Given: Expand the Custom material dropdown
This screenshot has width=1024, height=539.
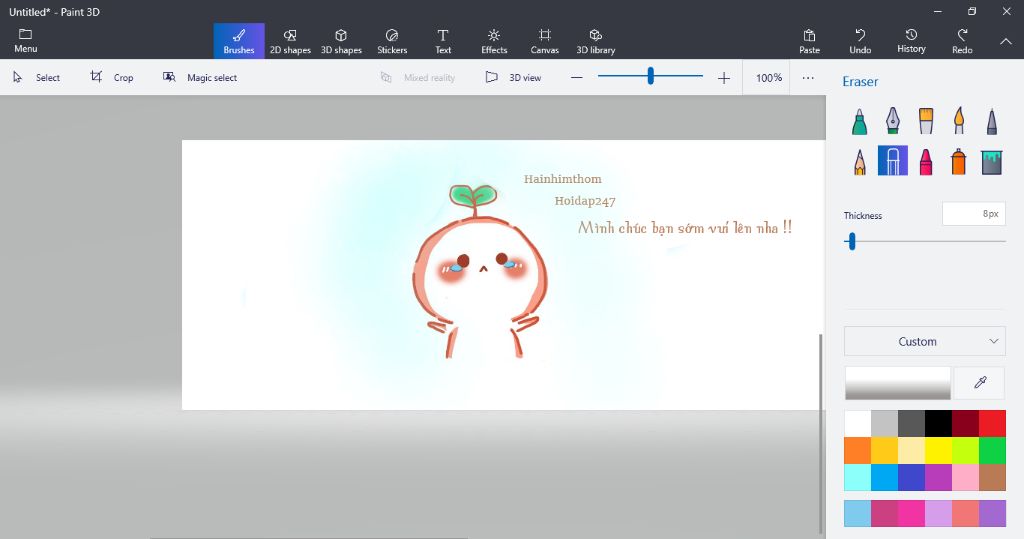Looking at the screenshot, I should 924,341.
